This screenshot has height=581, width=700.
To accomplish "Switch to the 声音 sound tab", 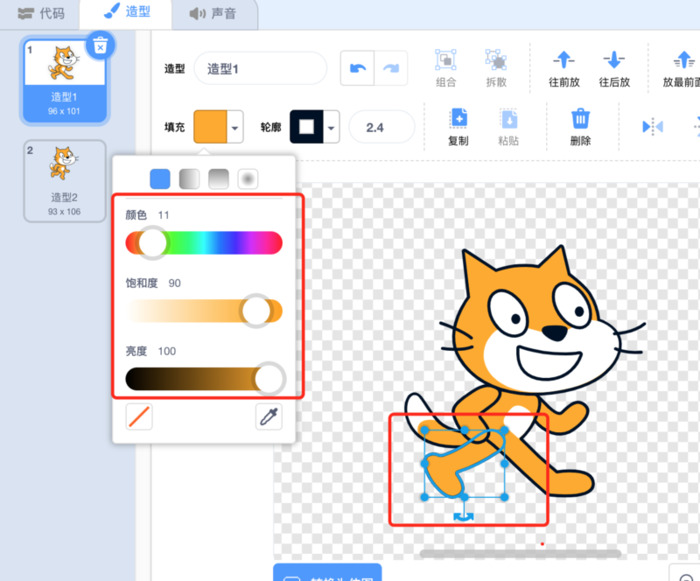I will coord(214,14).
